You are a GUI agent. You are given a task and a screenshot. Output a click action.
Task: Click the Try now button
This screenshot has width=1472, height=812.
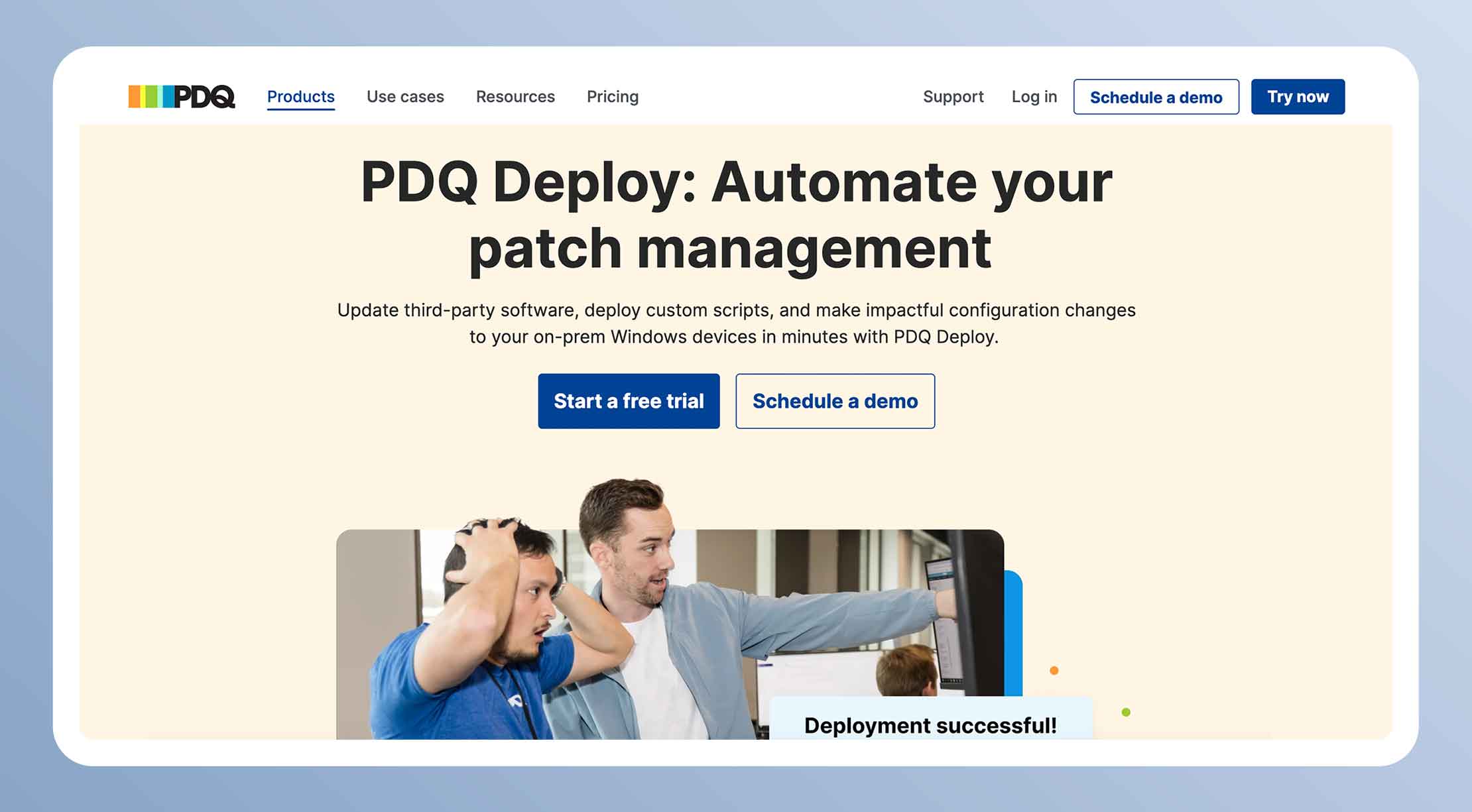pyautogui.click(x=1298, y=97)
